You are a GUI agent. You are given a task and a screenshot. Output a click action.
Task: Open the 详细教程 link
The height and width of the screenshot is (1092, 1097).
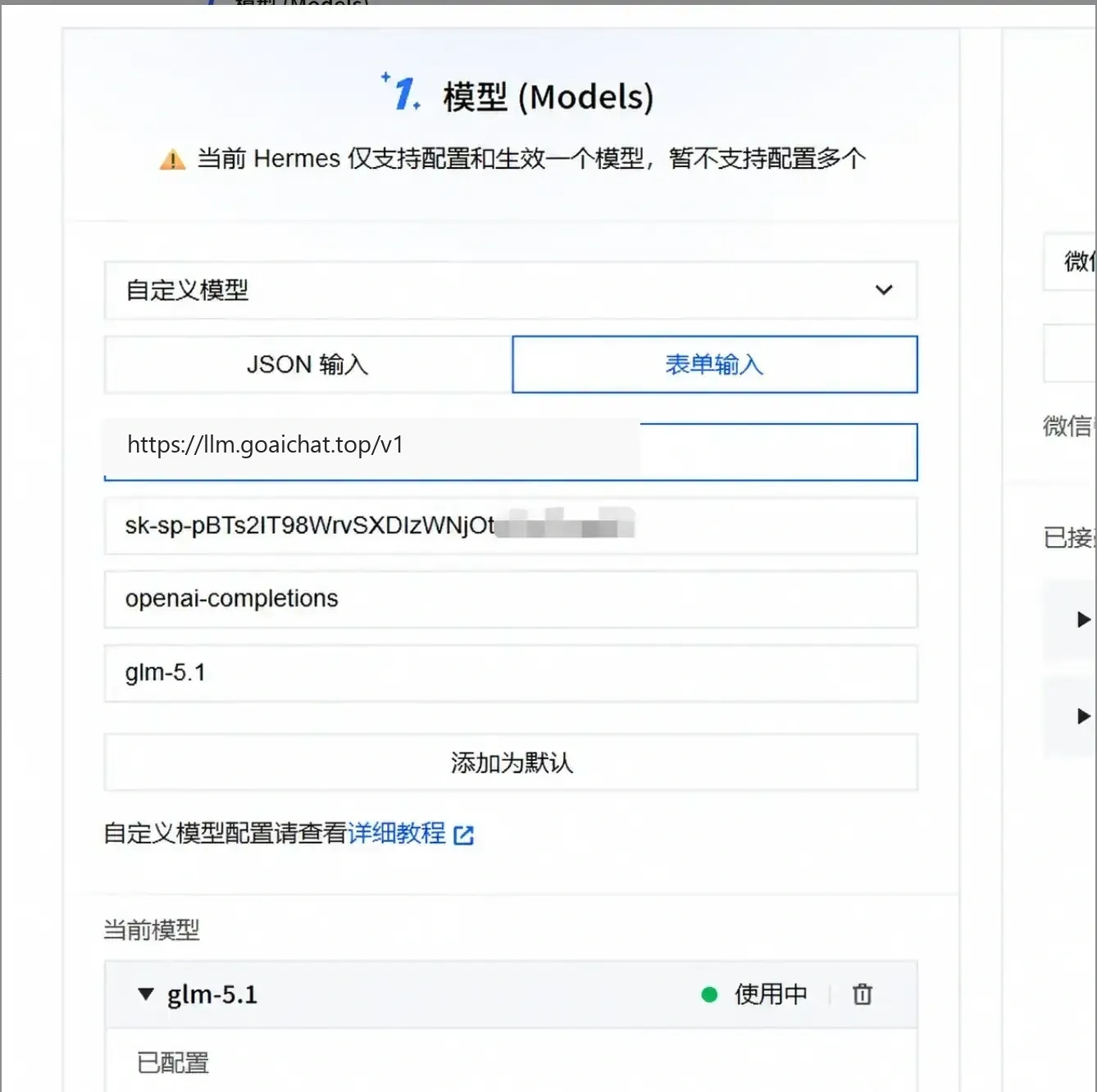tap(397, 833)
